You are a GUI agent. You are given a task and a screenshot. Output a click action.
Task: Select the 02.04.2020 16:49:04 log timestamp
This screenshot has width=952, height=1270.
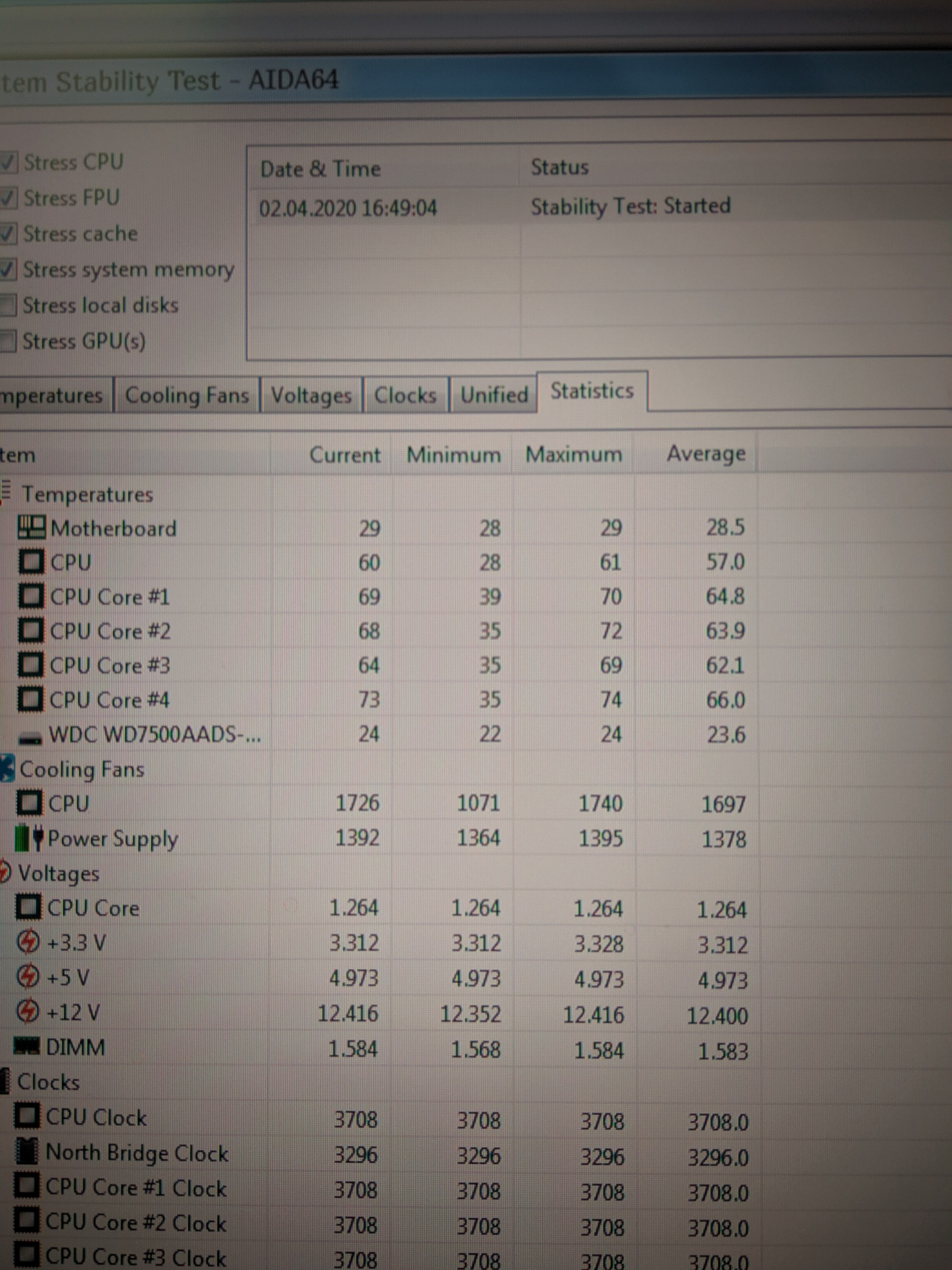coord(348,208)
